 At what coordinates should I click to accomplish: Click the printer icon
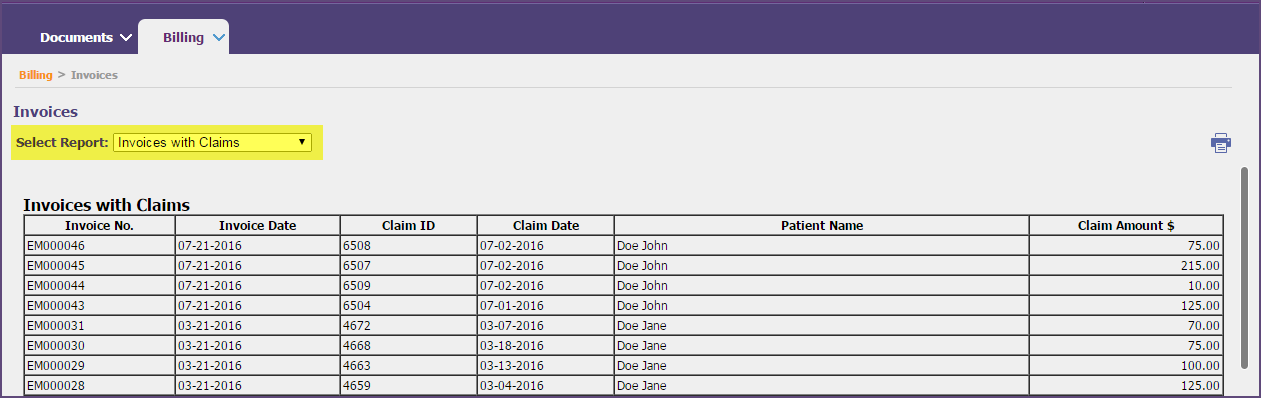pos(1221,143)
